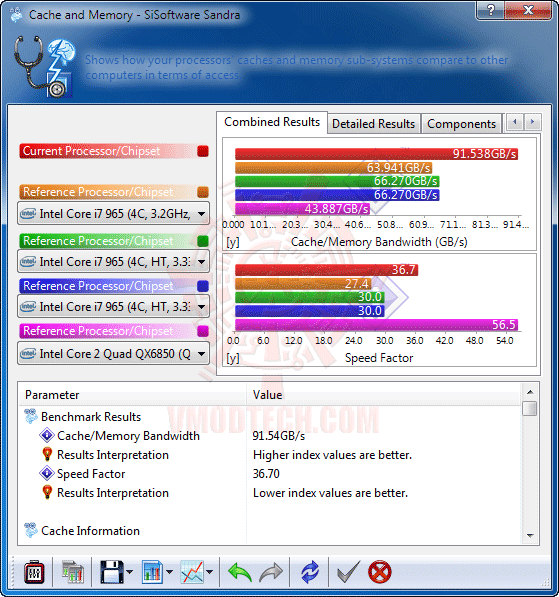The width and height of the screenshot is (559, 597).
Task: Open the Intel Core i7 965 3.2GHz dropdown
Action: point(113,214)
